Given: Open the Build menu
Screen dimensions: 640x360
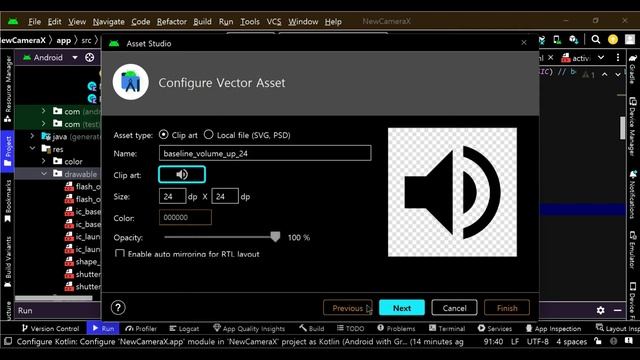Looking at the screenshot, I should (202, 22).
